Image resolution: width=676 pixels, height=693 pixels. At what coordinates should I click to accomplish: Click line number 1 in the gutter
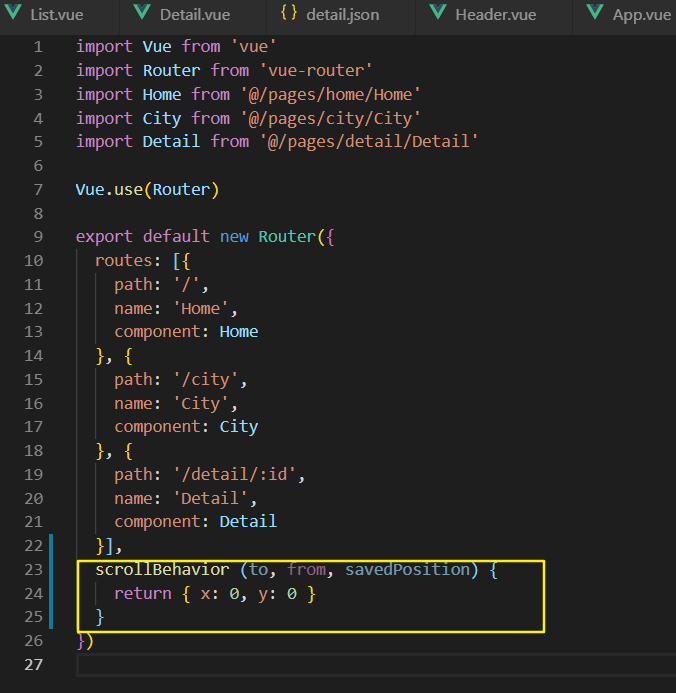tap(38, 47)
